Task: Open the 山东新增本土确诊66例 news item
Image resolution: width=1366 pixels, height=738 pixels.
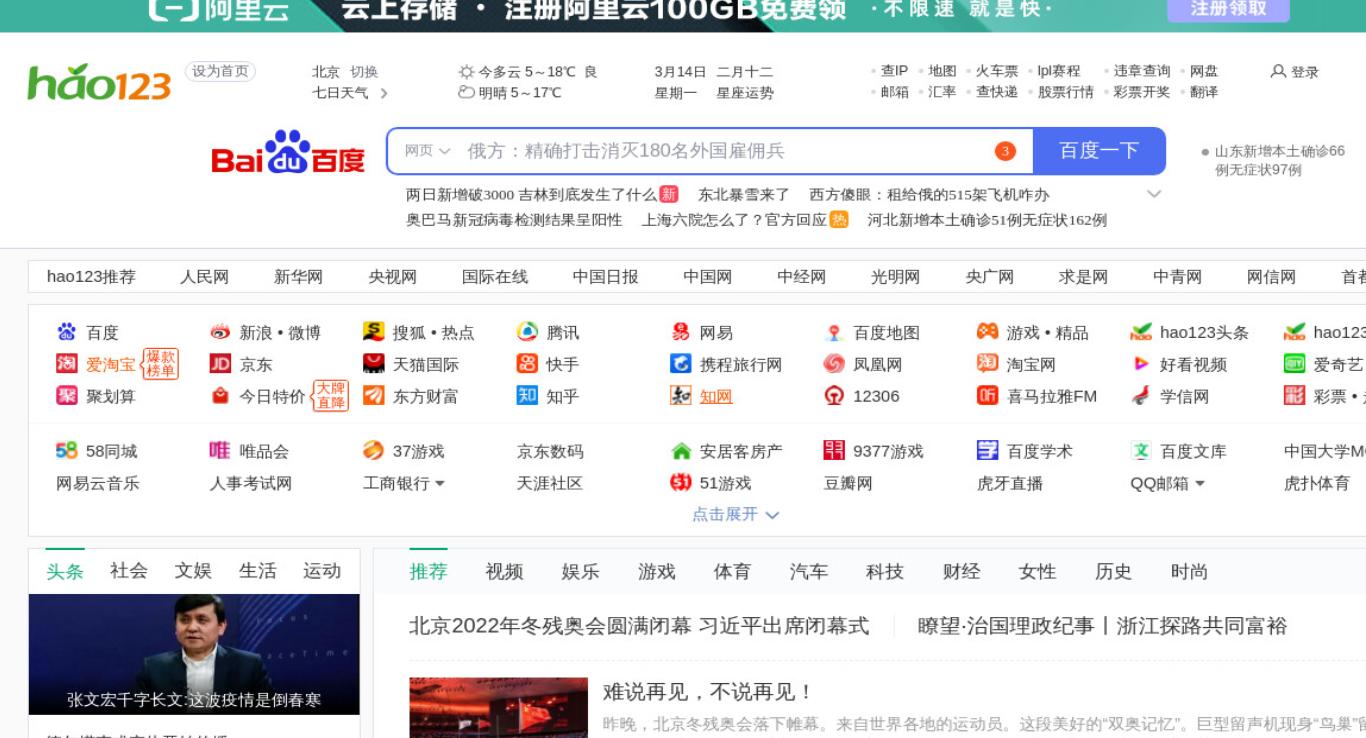Action: tap(1280, 160)
